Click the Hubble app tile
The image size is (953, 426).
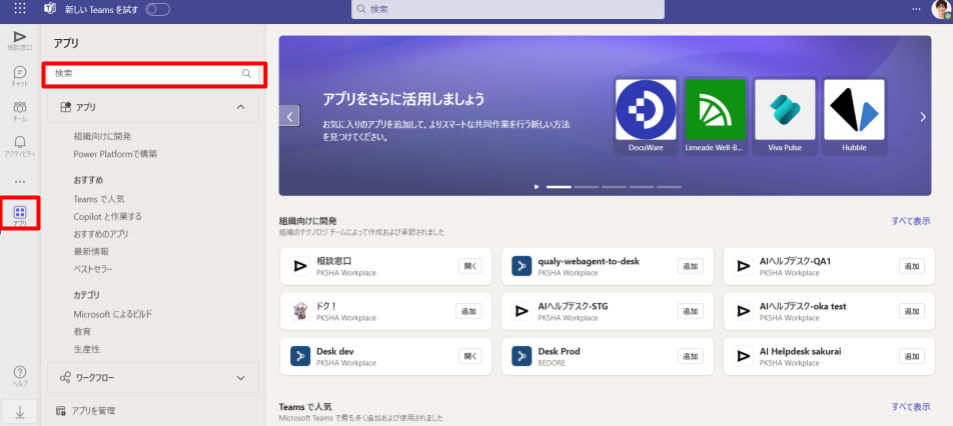pyautogui.click(x=854, y=116)
